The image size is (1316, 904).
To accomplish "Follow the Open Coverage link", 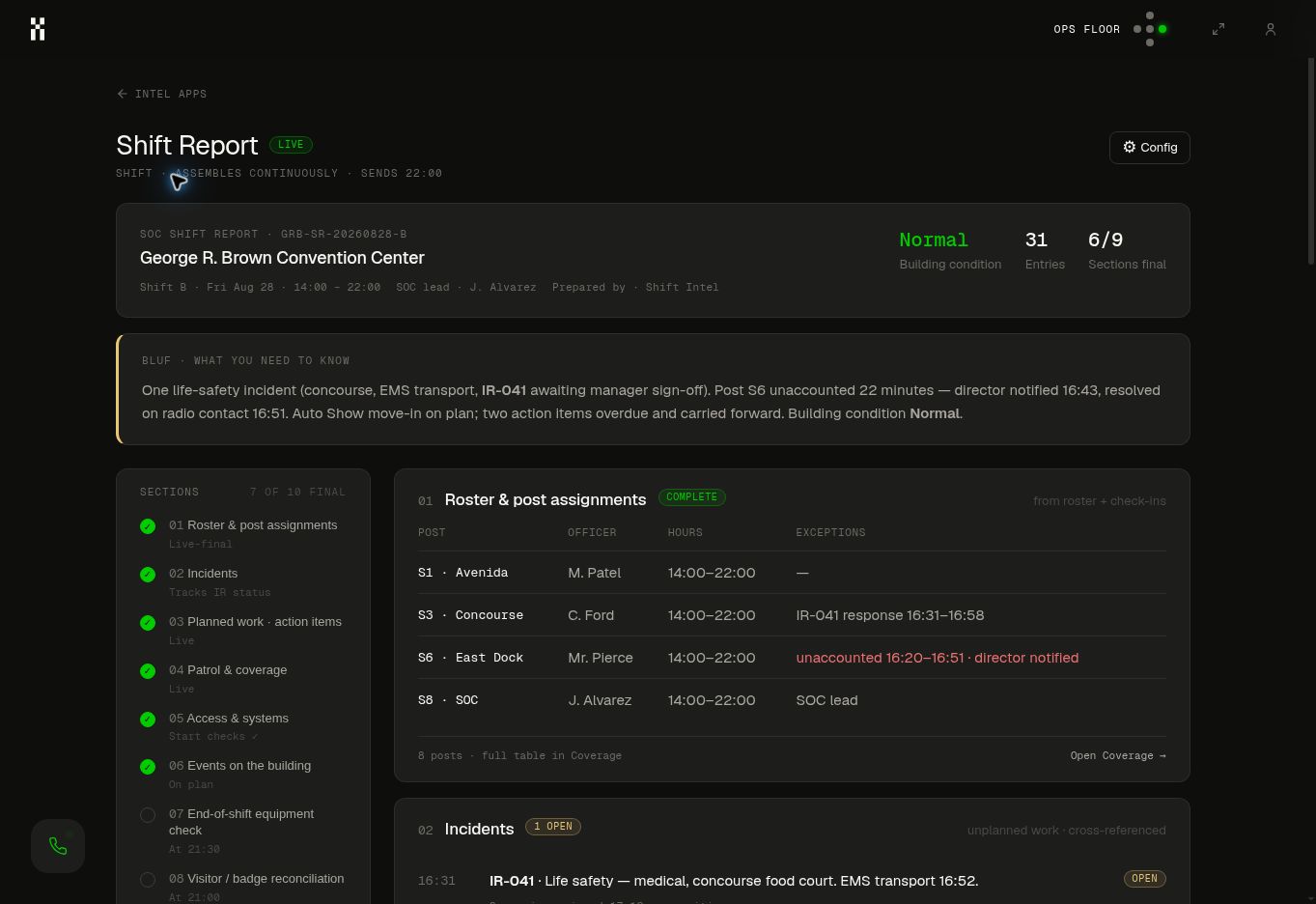I will 1118,755.
